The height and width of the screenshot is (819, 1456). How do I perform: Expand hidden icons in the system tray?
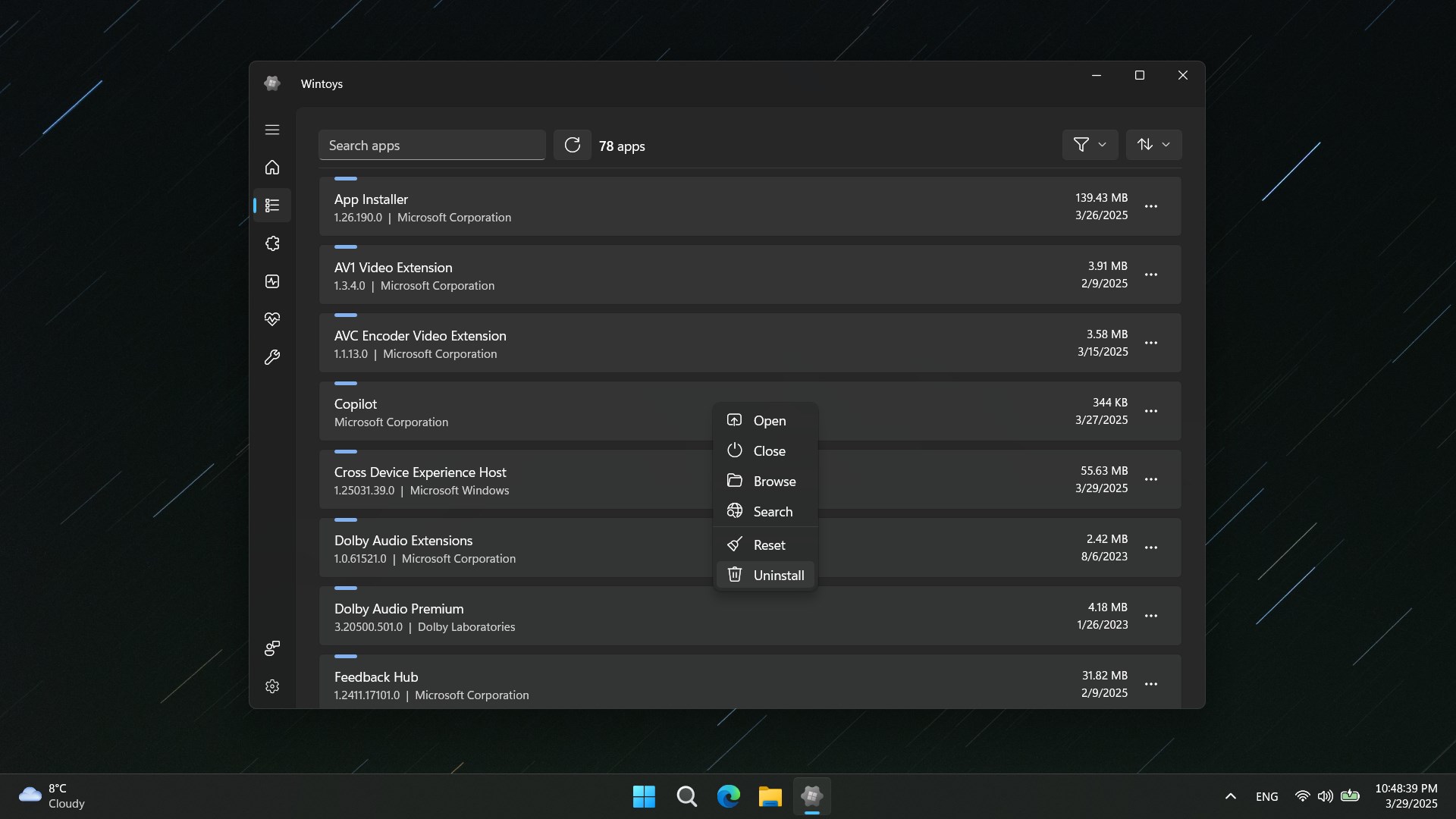[1230, 796]
